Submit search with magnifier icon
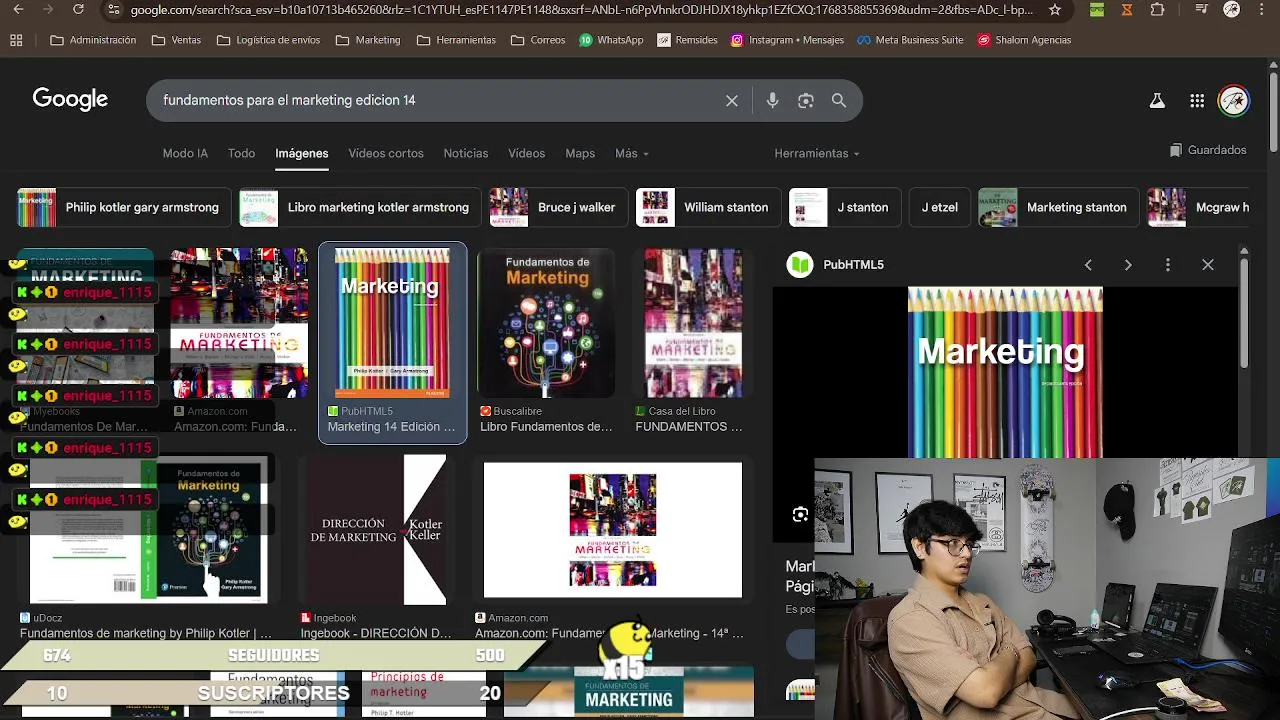This screenshot has height=720, width=1280. click(839, 100)
